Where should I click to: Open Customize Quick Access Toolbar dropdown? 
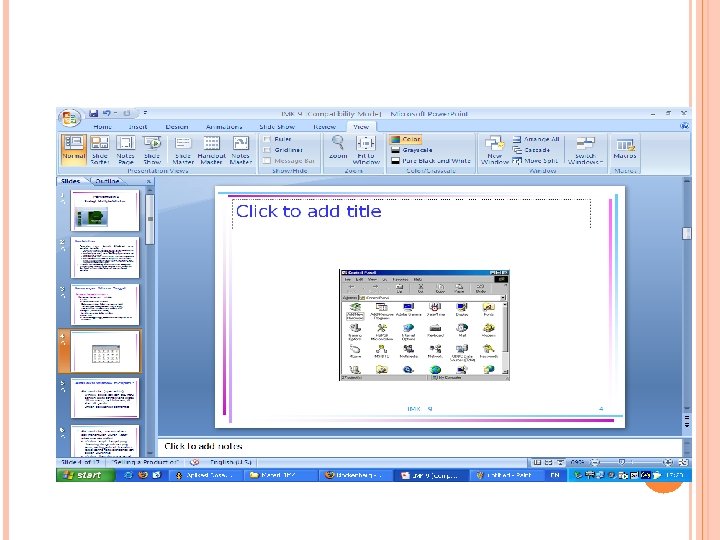pos(145,113)
